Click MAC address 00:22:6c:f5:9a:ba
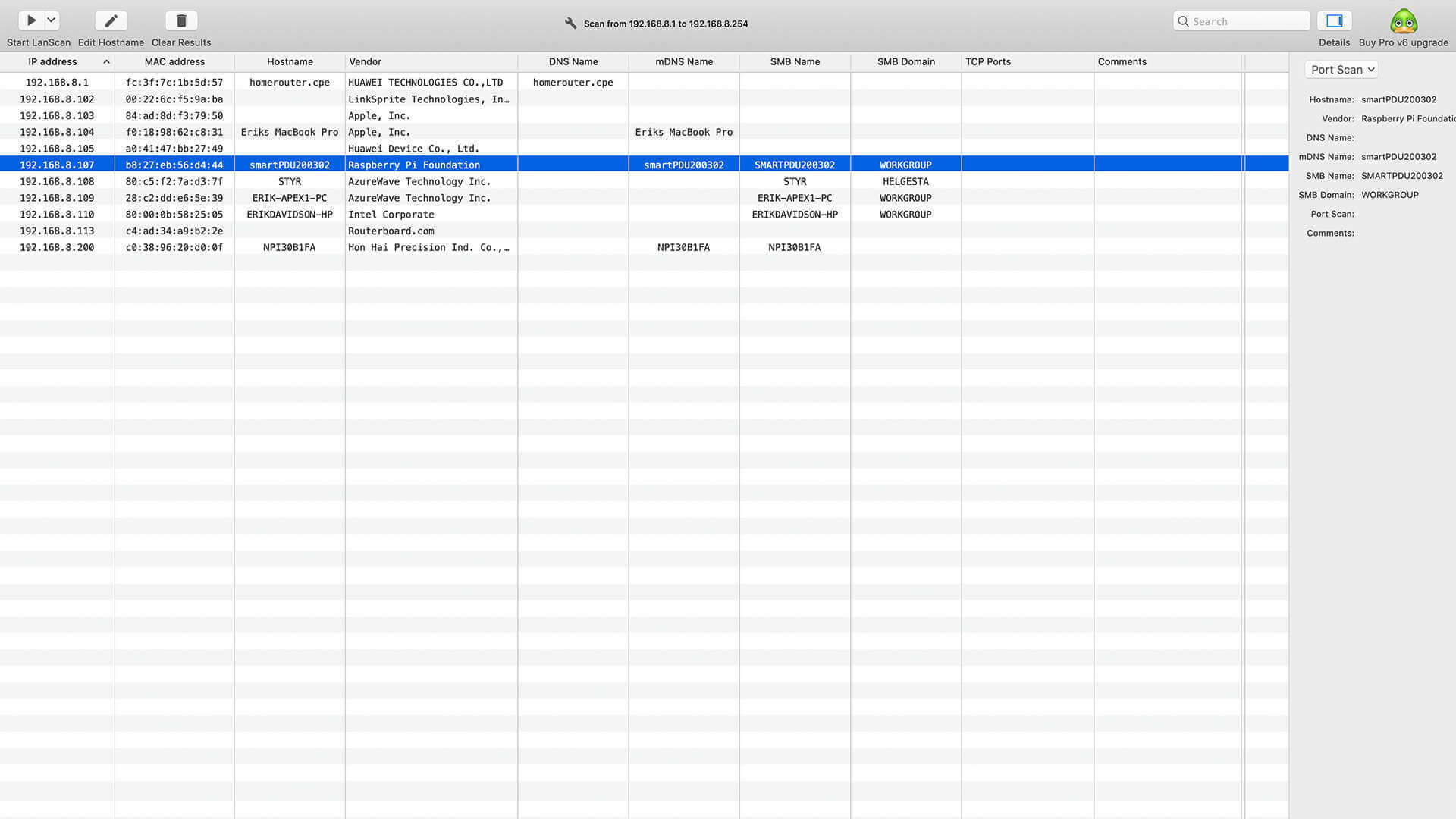The image size is (1456, 819). click(174, 99)
